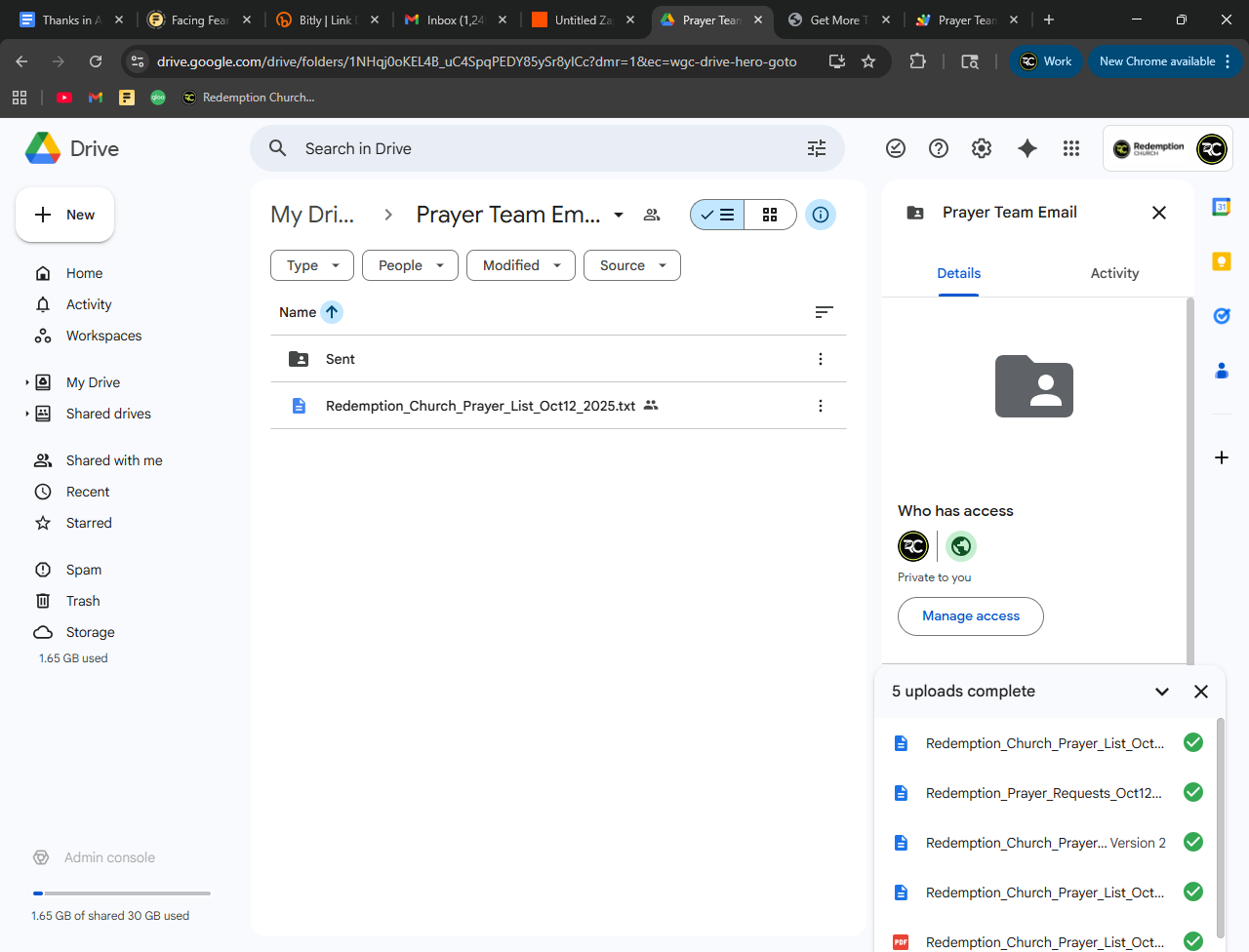
Task: Open the Modified filter dropdown
Action: pyautogui.click(x=521, y=265)
